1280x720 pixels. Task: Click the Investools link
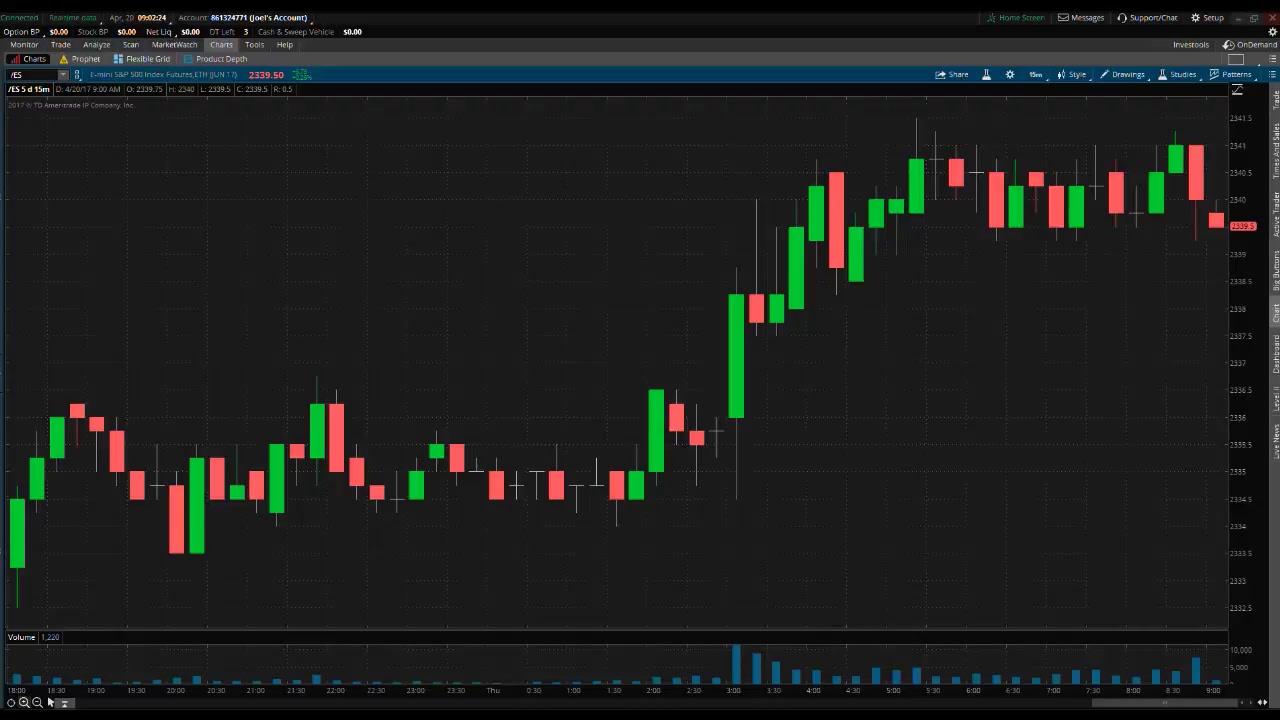point(1191,45)
